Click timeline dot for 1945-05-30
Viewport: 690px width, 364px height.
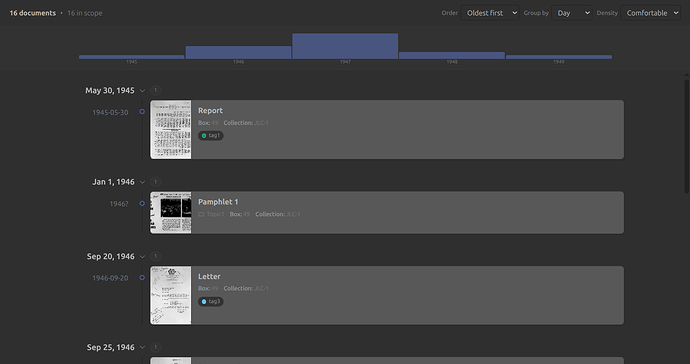point(142,112)
